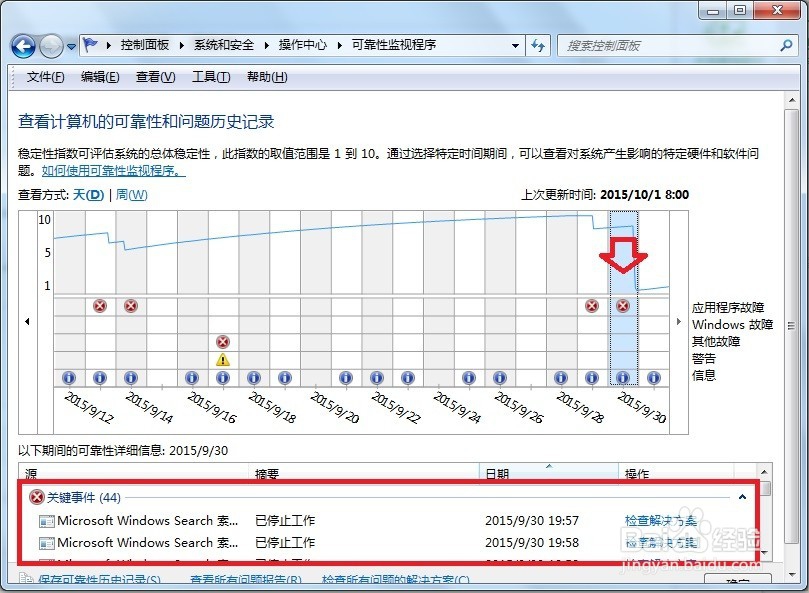Screen dimensions: 809x593
Task: Select information icon for 2015/9/12
Action: point(69,378)
